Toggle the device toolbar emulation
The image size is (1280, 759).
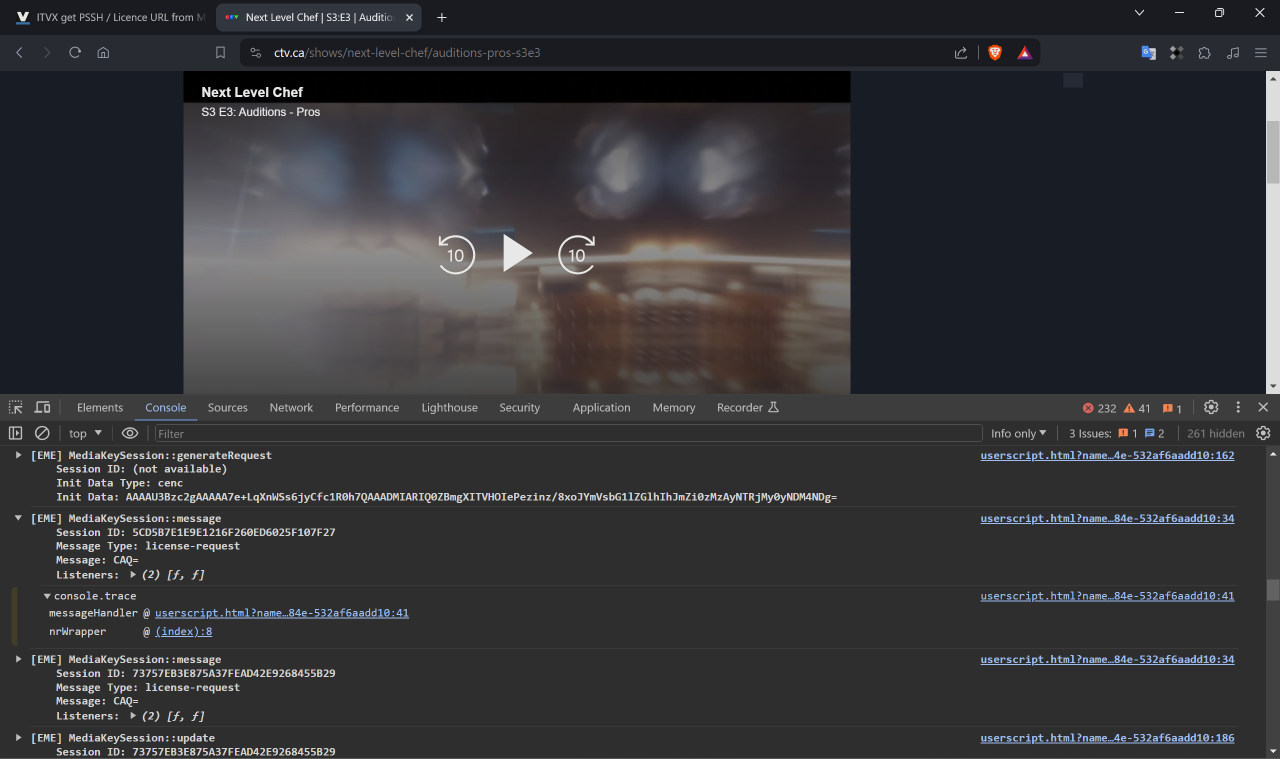click(x=43, y=407)
